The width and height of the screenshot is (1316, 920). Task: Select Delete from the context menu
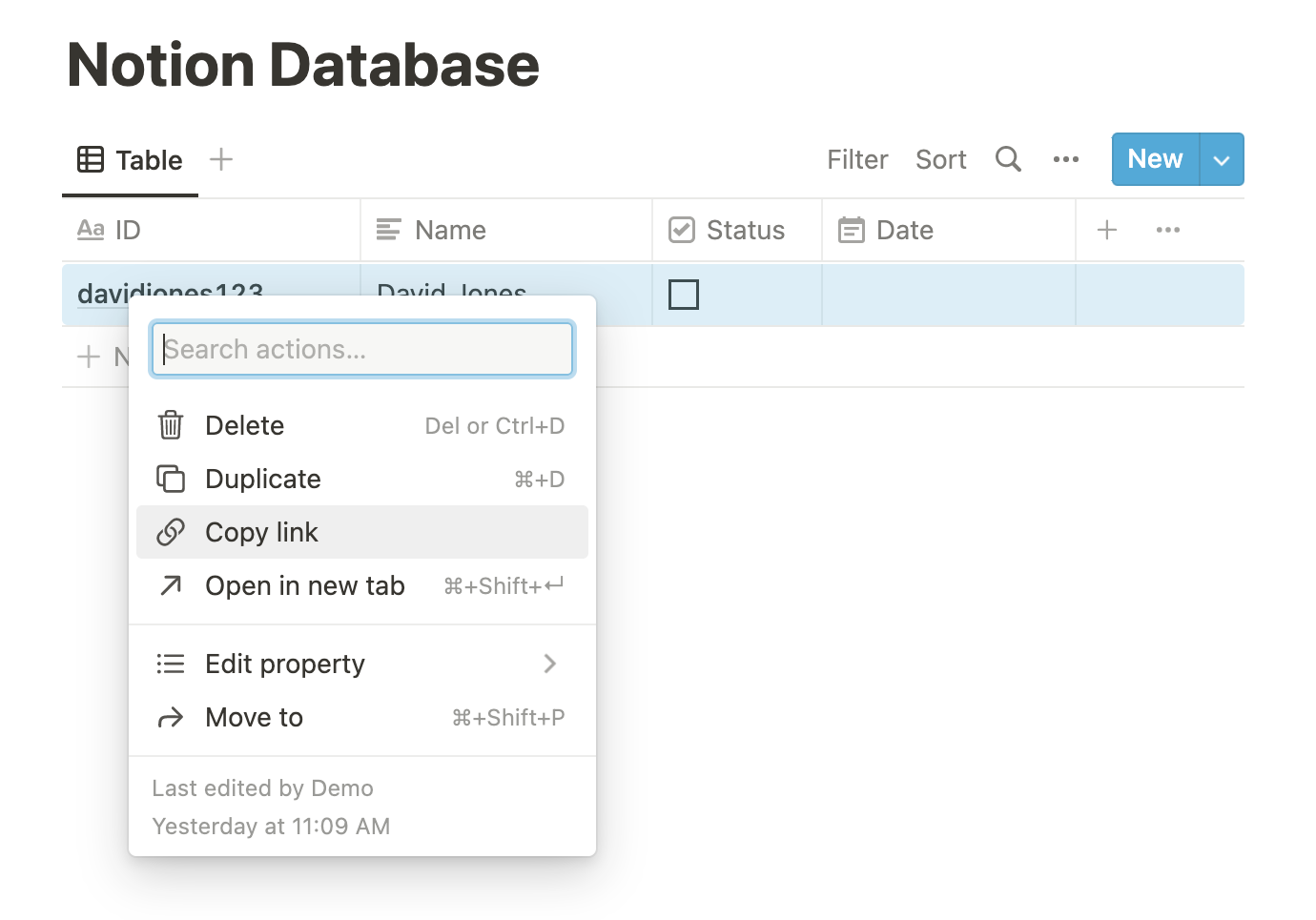tap(362, 425)
